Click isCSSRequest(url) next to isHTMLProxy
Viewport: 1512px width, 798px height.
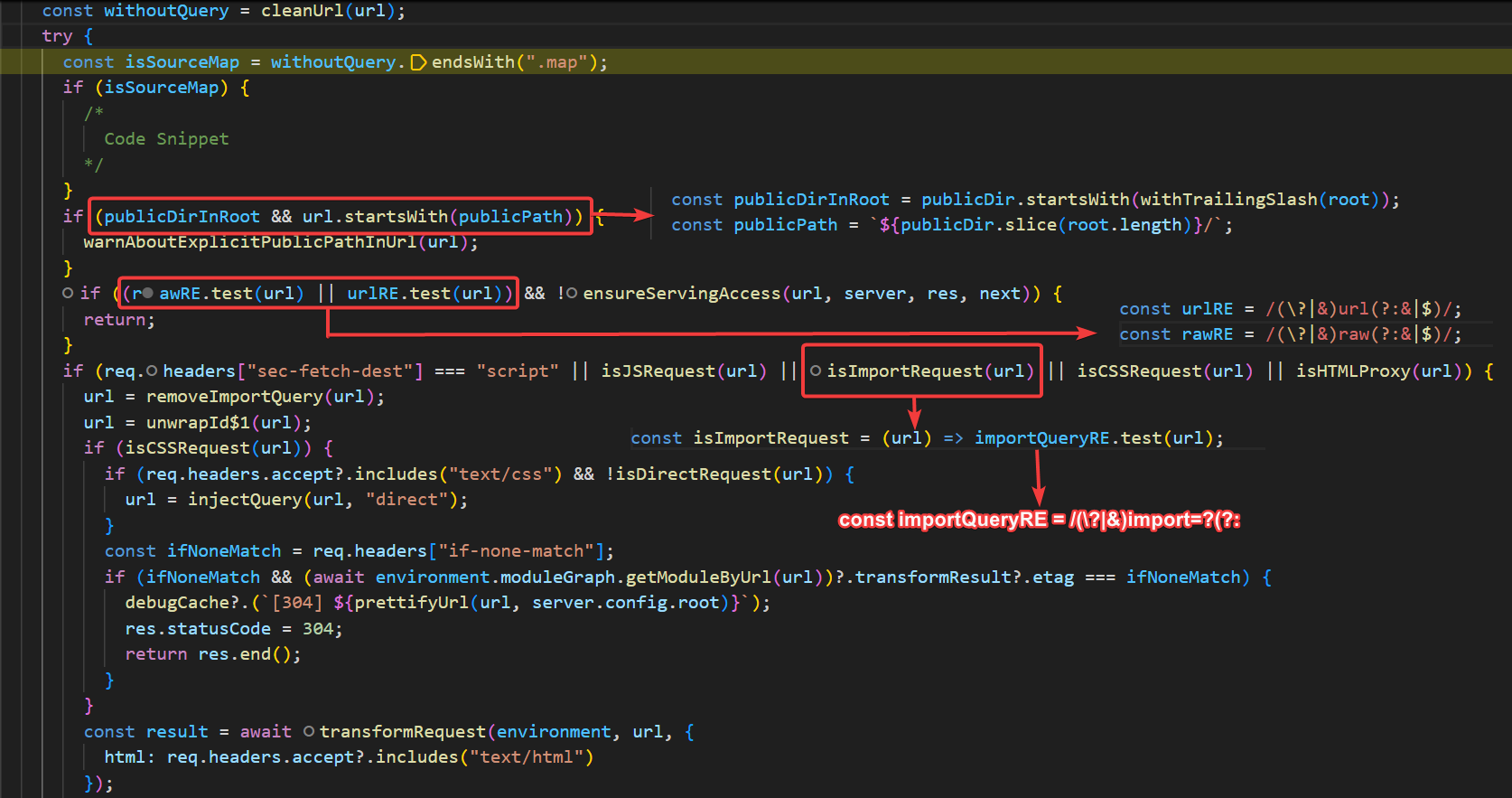1165,371
